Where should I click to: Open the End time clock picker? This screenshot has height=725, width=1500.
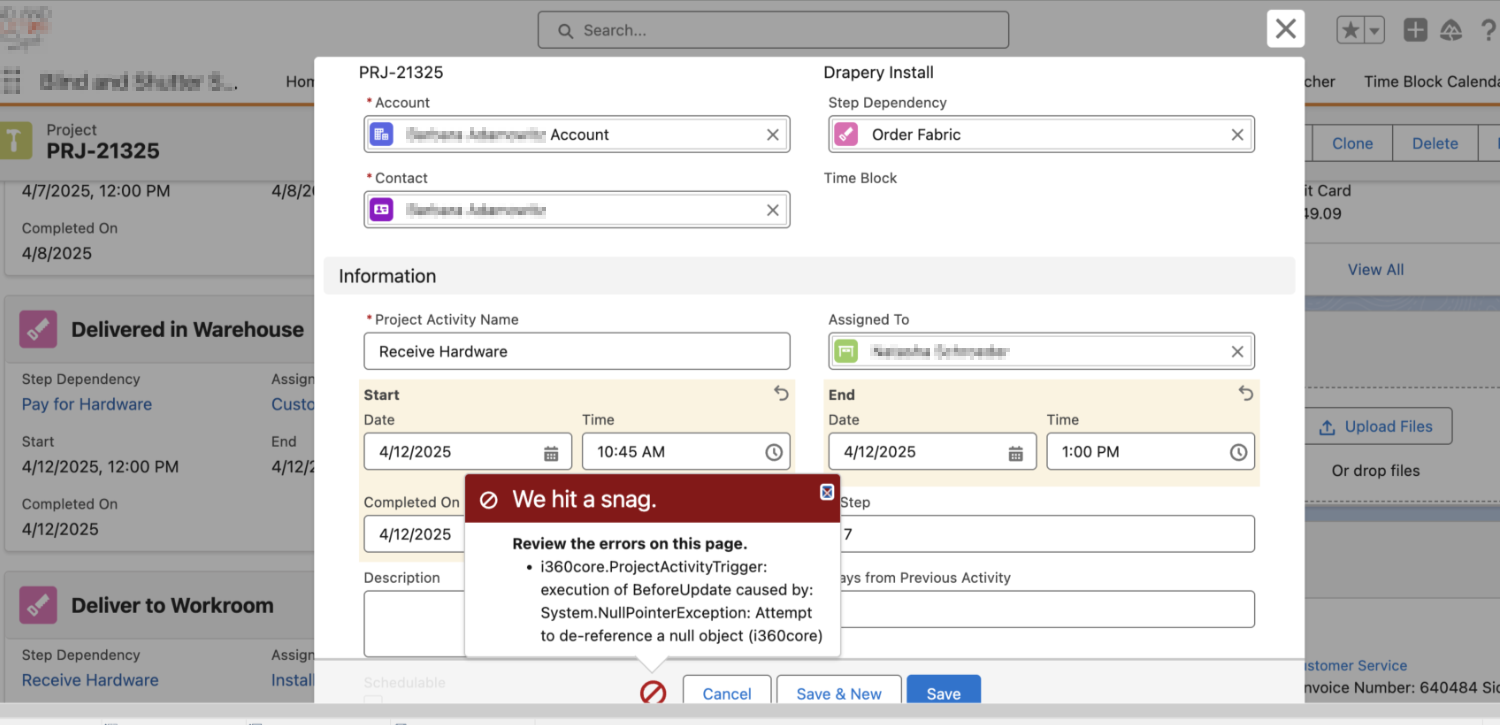[x=1239, y=453]
